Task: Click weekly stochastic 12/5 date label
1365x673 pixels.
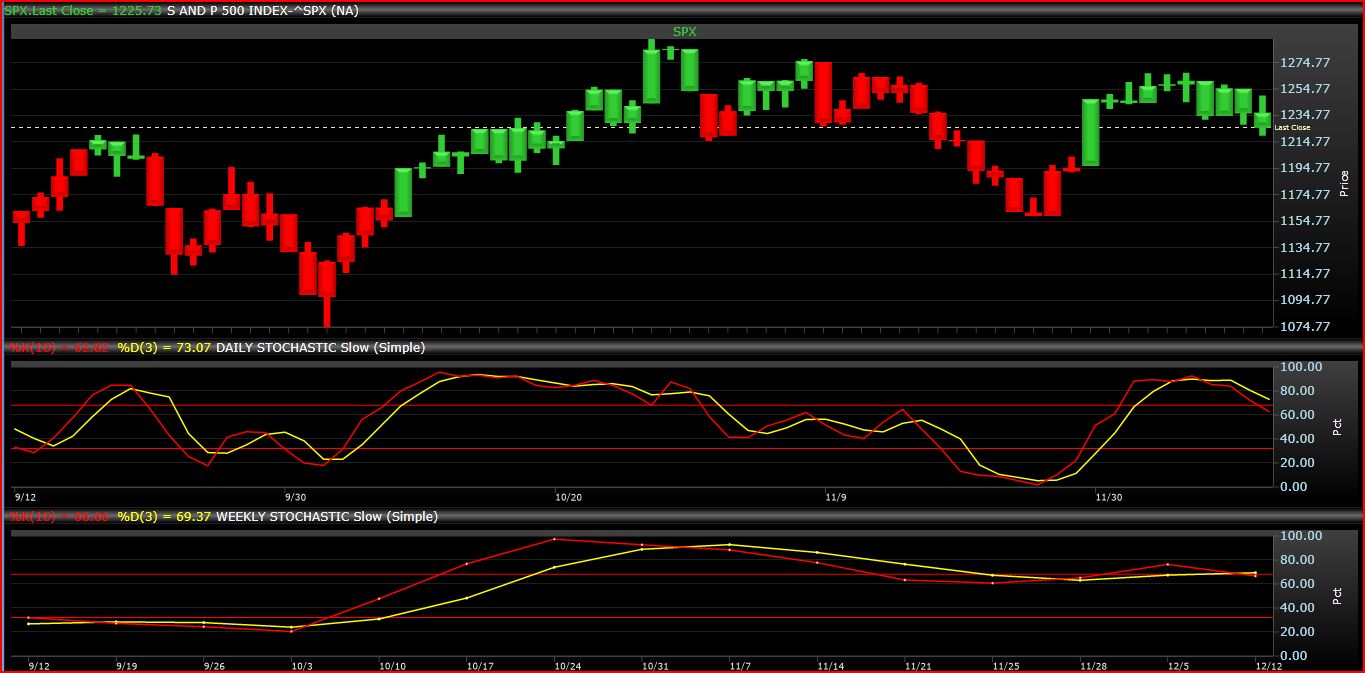Action: (1179, 665)
